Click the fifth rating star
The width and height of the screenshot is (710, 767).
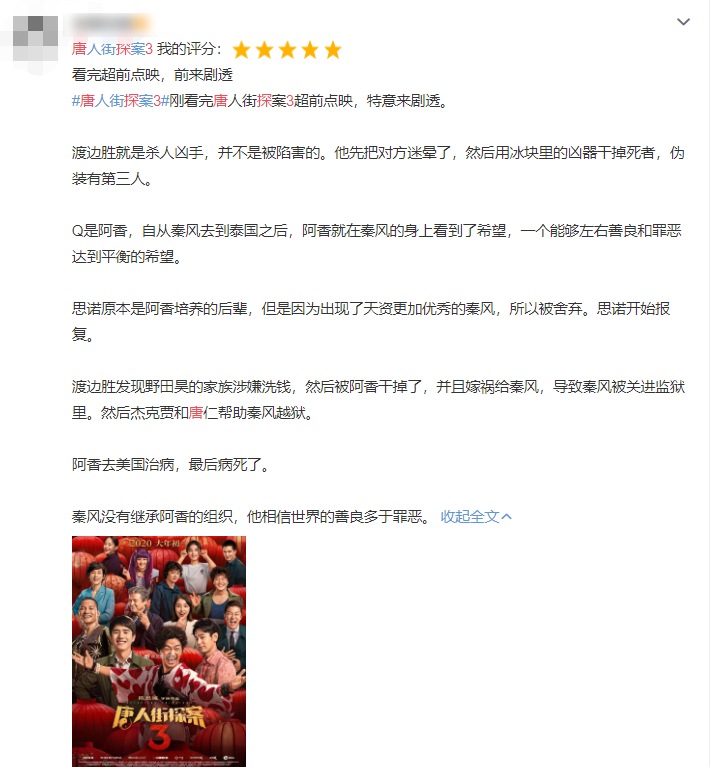coord(333,50)
